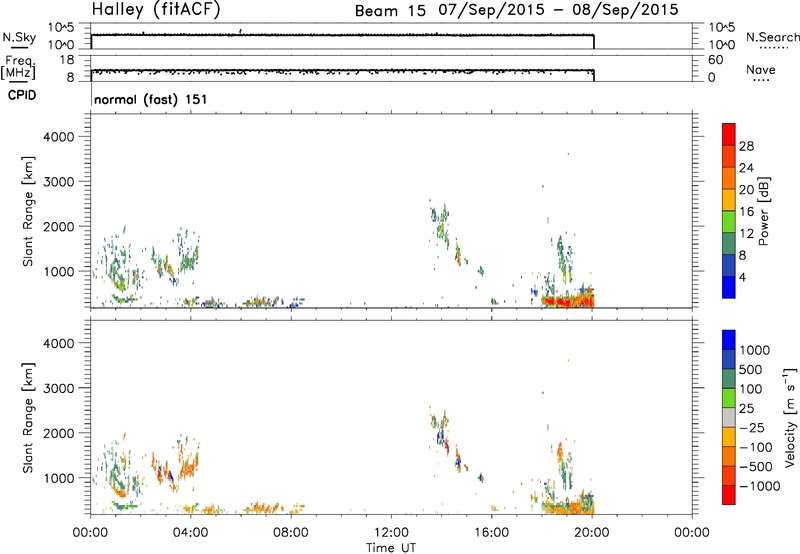
Task: Click the blue bottom of the Power color bar
Action: [729, 287]
